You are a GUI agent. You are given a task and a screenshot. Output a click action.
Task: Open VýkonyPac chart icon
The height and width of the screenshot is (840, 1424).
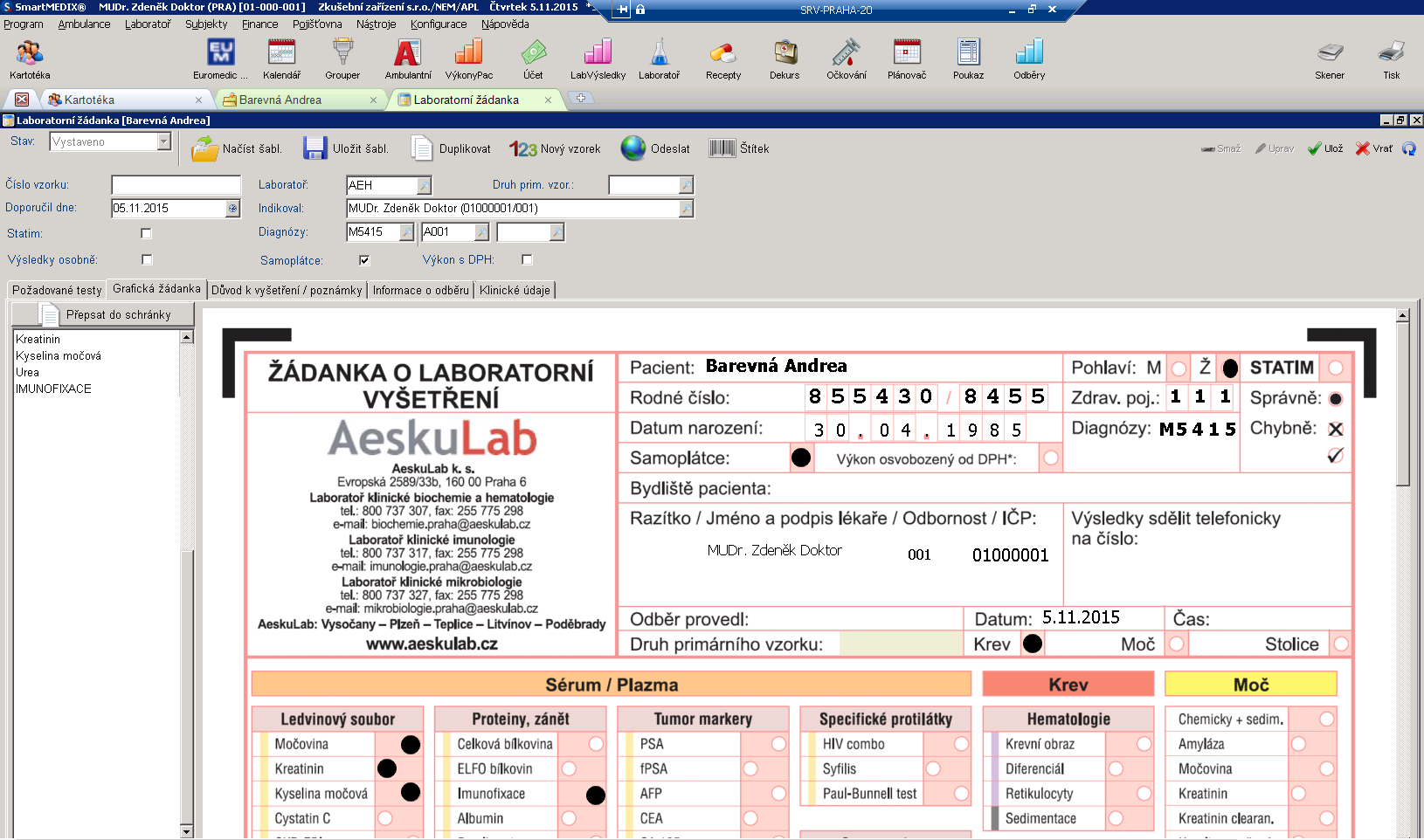pyautogui.click(x=469, y=59)
